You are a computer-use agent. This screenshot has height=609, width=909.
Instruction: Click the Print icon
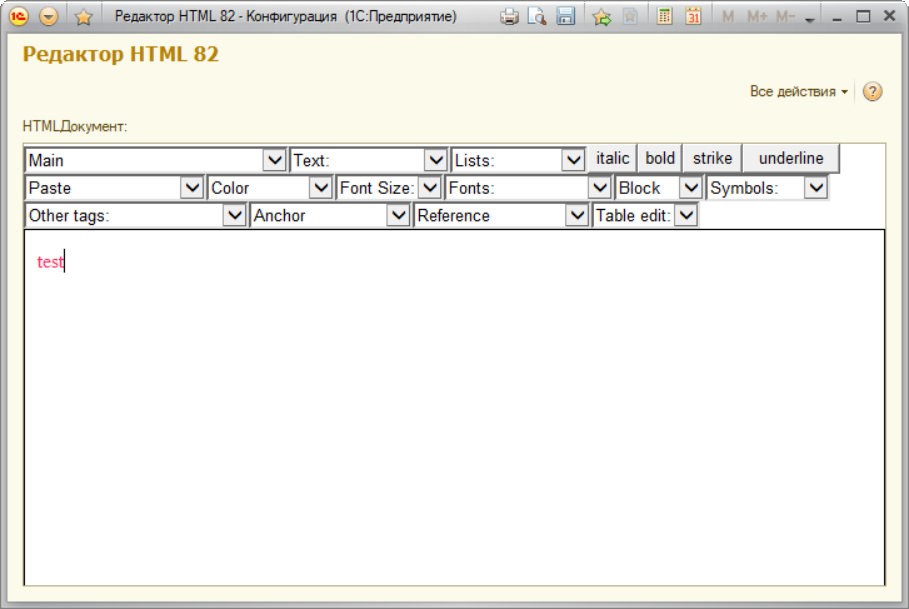pyautogui.click(x=510, y=17)
